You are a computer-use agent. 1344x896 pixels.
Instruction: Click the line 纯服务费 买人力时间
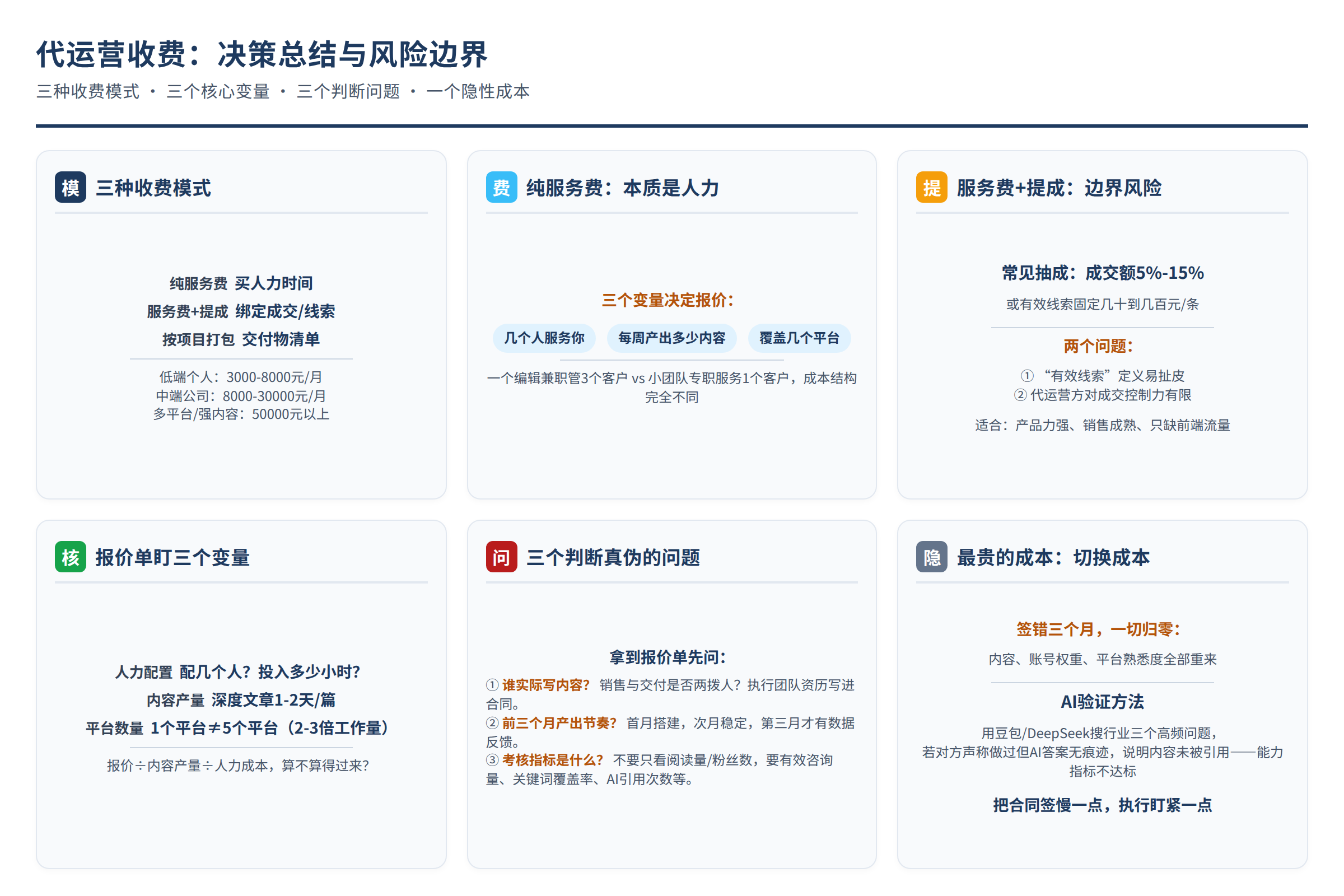pos(241,283)
